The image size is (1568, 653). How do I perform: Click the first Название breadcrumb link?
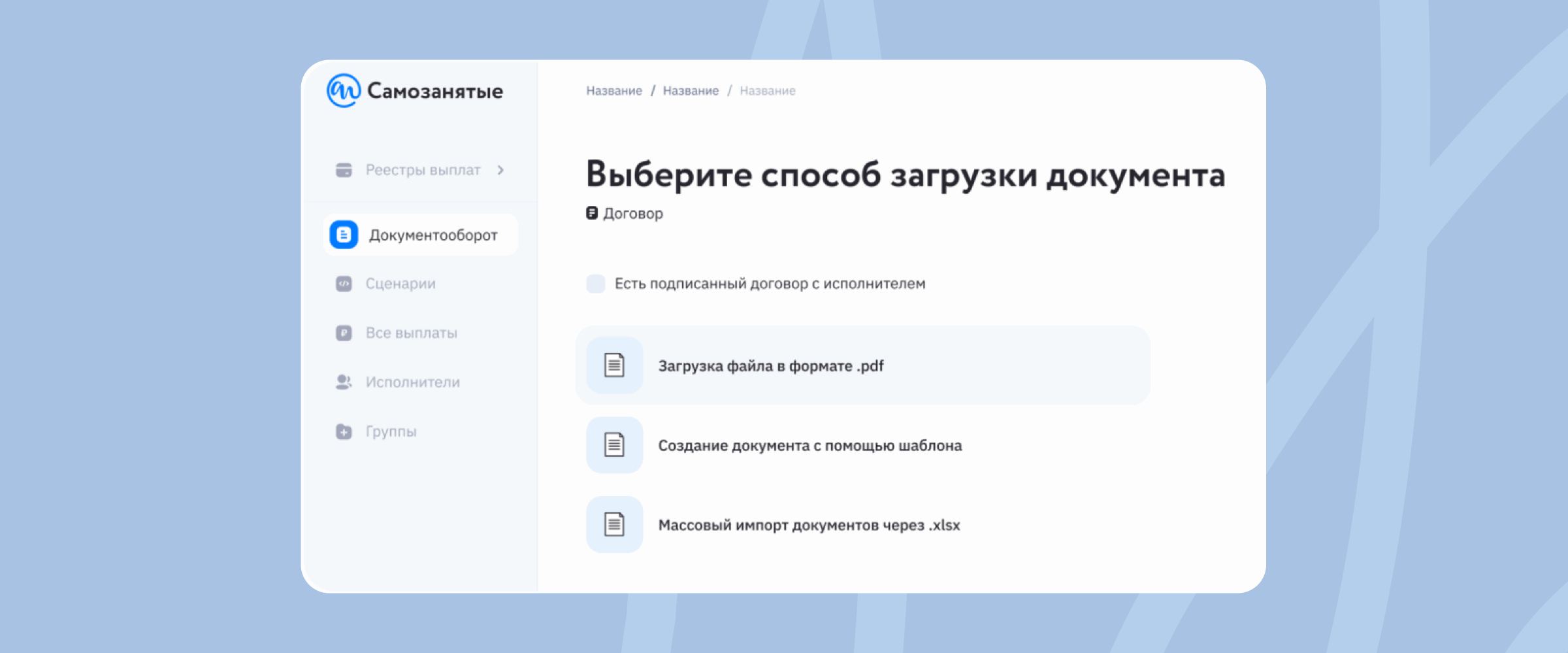614,91
